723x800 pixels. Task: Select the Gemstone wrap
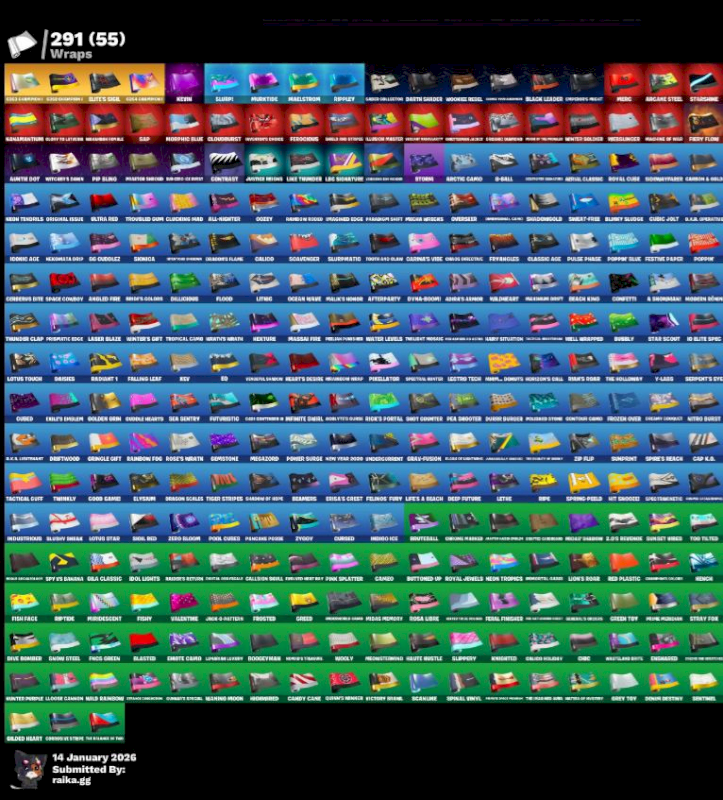pyautogui.click(x=224, y=443)
